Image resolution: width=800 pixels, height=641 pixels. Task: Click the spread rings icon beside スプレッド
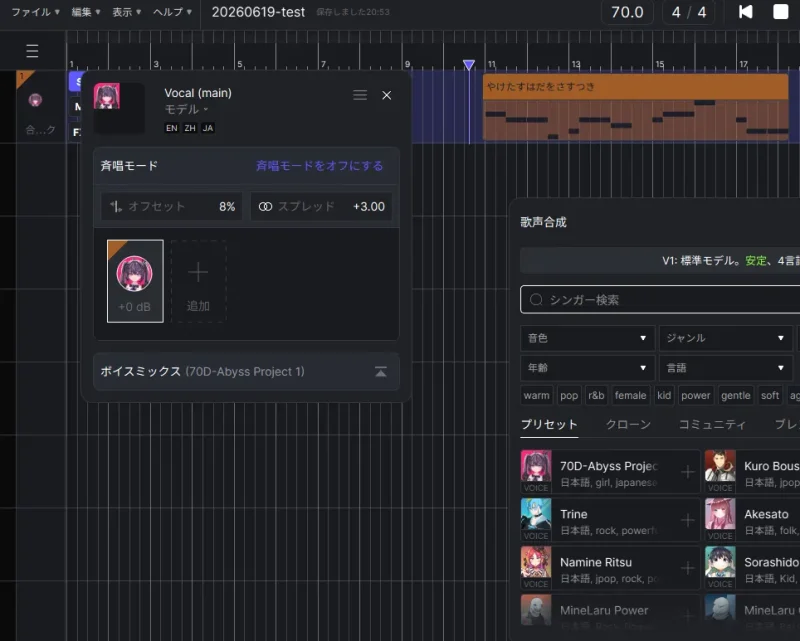[x=265, y=206]
